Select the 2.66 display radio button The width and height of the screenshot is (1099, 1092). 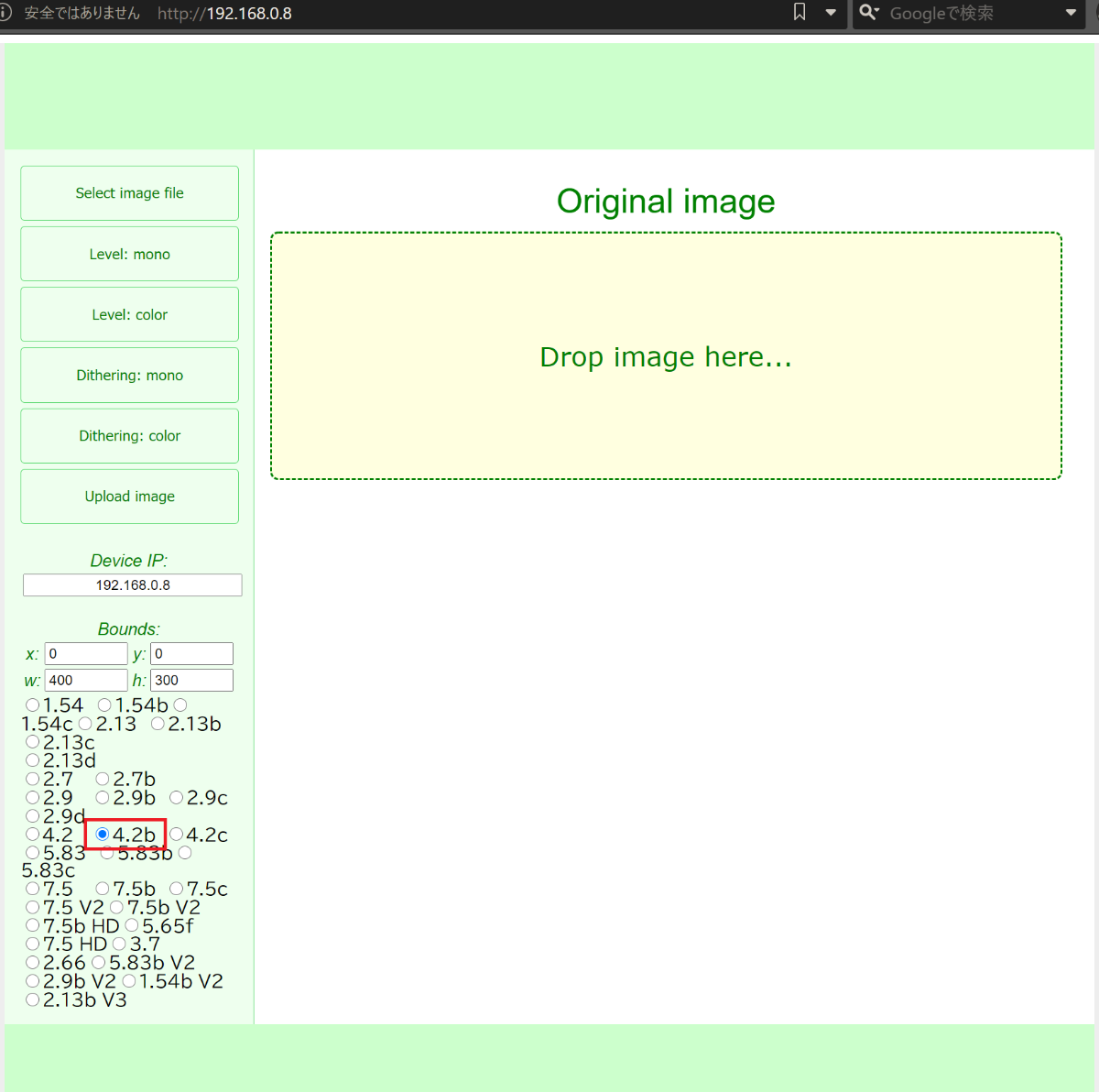pyautogui.click(x=33, y=962)
